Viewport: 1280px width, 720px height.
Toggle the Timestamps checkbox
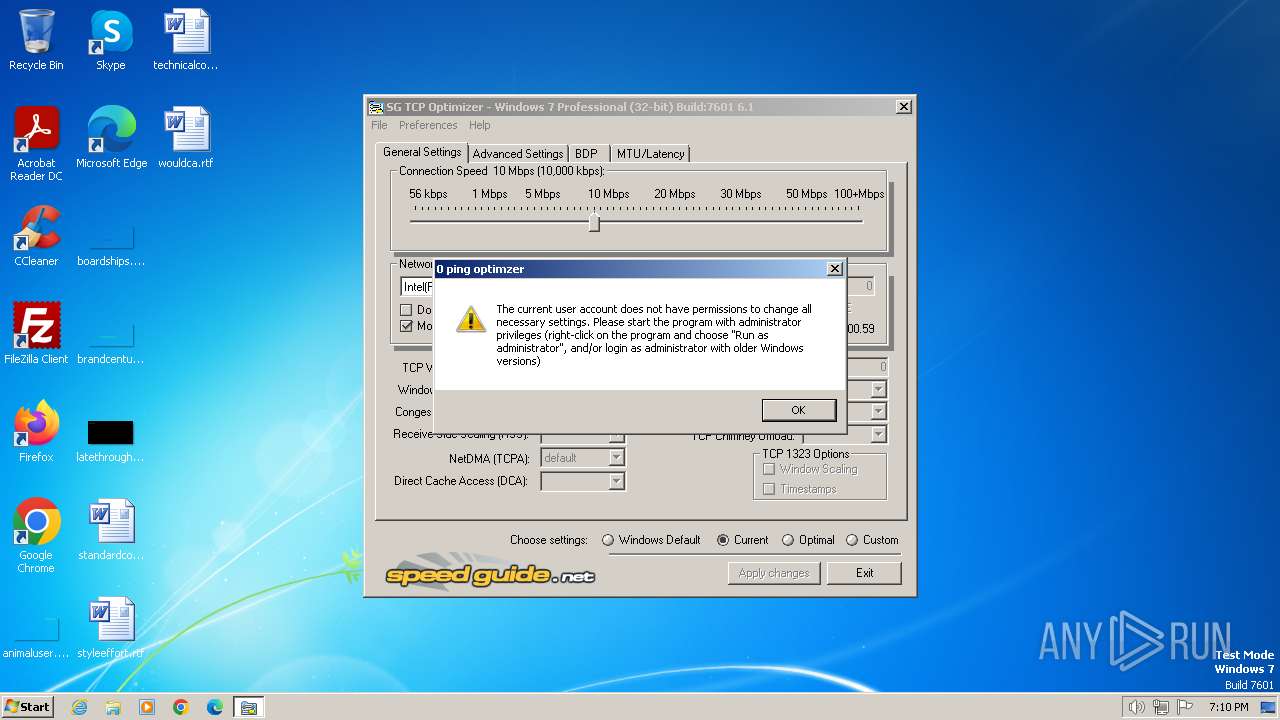(x=769, y=489)
